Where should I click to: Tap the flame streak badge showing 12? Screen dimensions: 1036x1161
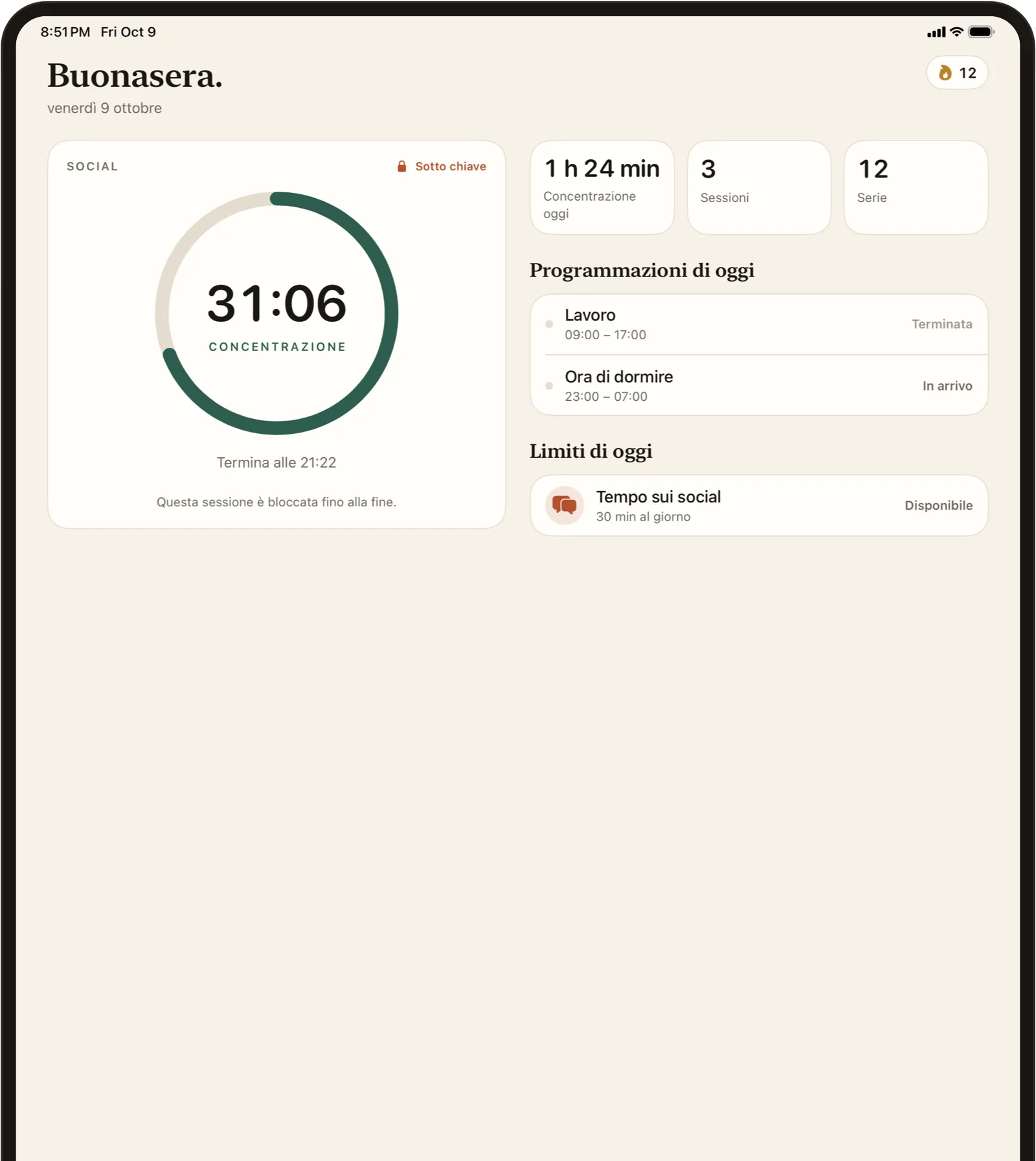click(957, 73)
